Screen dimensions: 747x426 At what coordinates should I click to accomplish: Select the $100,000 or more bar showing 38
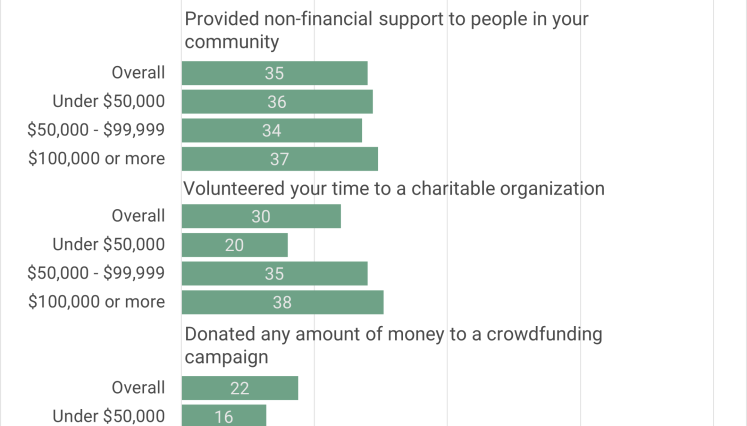click(x=283, y=302)
